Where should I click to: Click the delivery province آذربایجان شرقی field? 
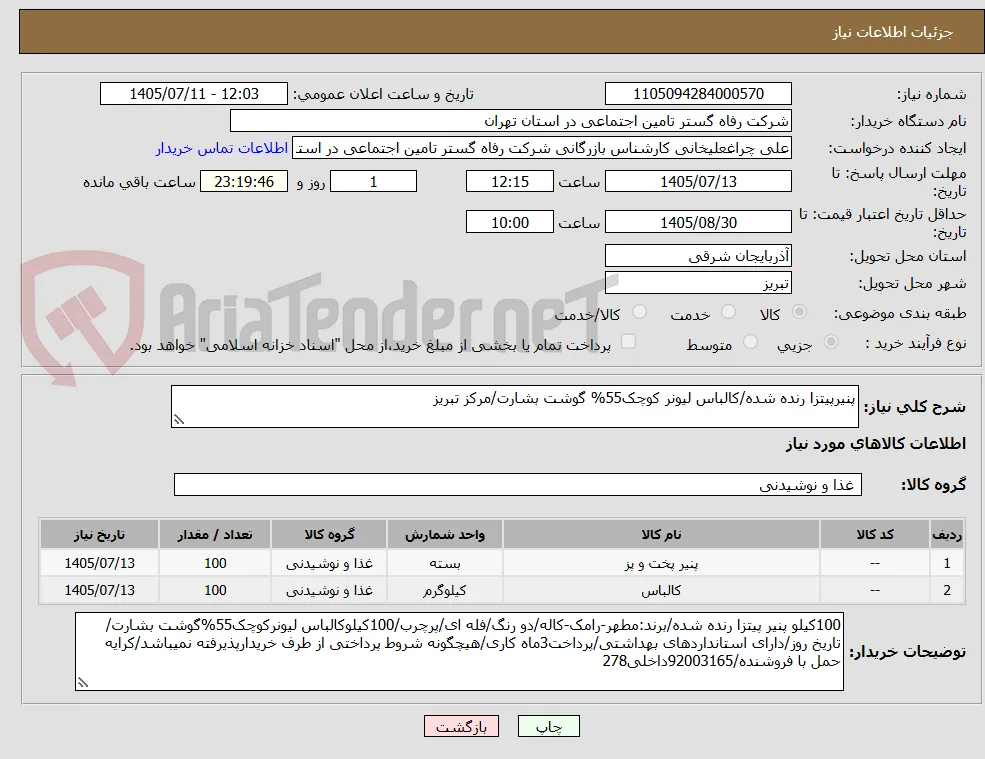(698, 256)
